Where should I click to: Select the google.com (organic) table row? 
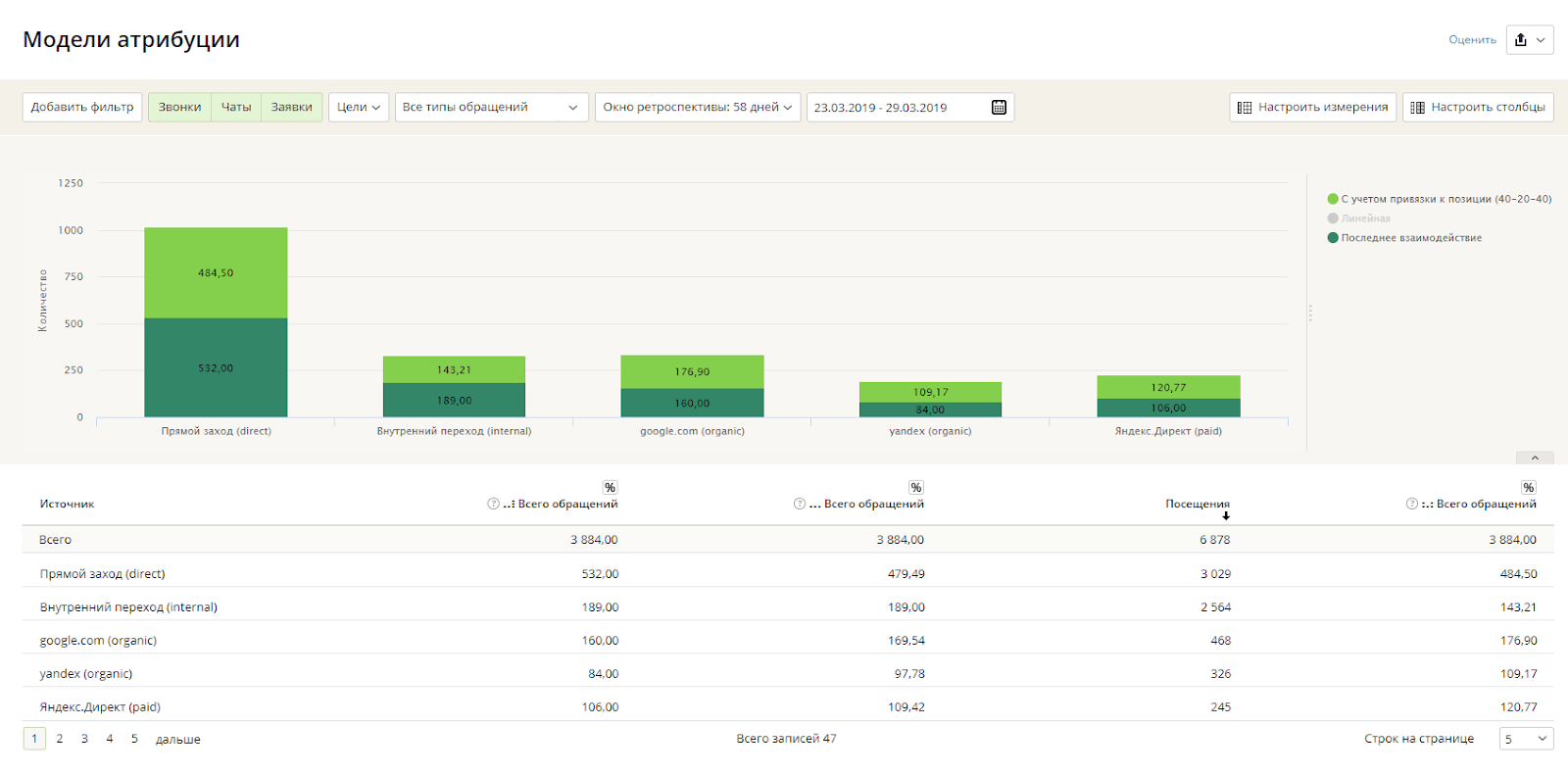pos(788,641)
